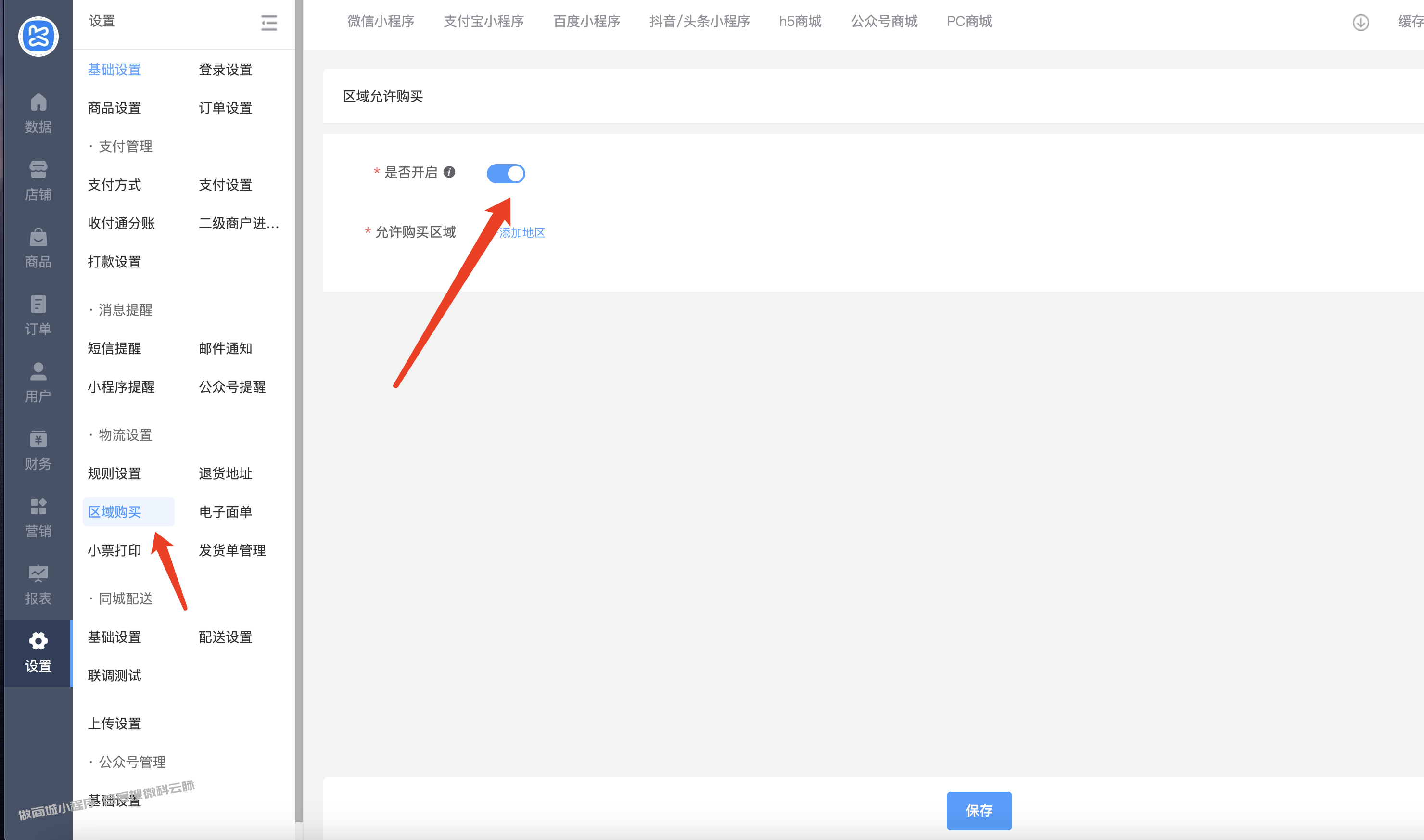Open 支付设置 menu item
This screenshot has width=1424, height=840.
[225, 185]
